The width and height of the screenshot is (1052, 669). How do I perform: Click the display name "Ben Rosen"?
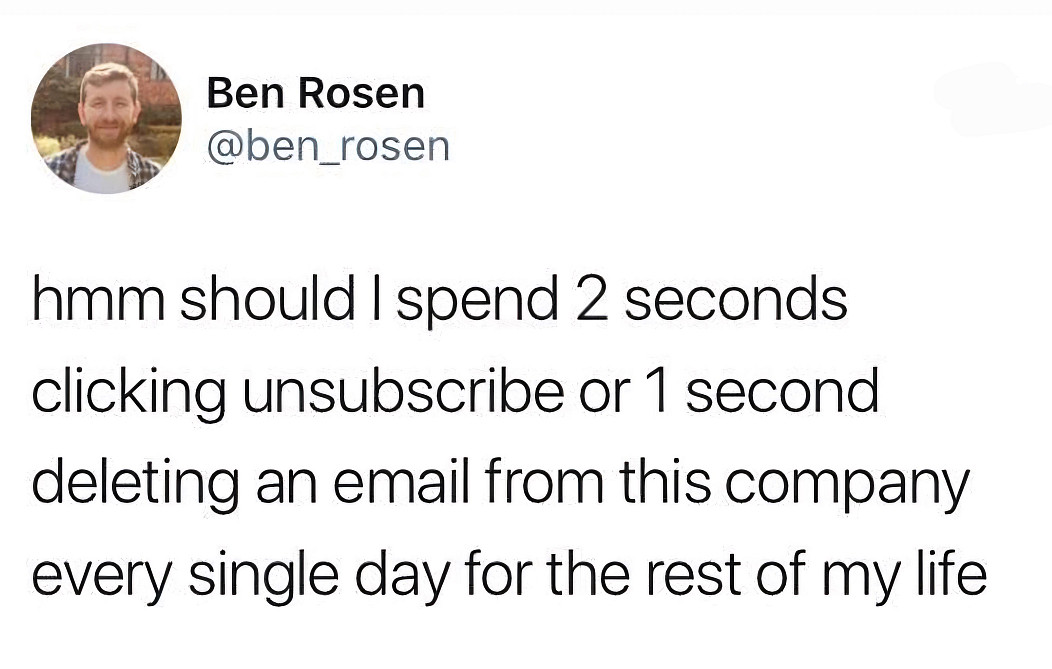click(x=315, y=94)
